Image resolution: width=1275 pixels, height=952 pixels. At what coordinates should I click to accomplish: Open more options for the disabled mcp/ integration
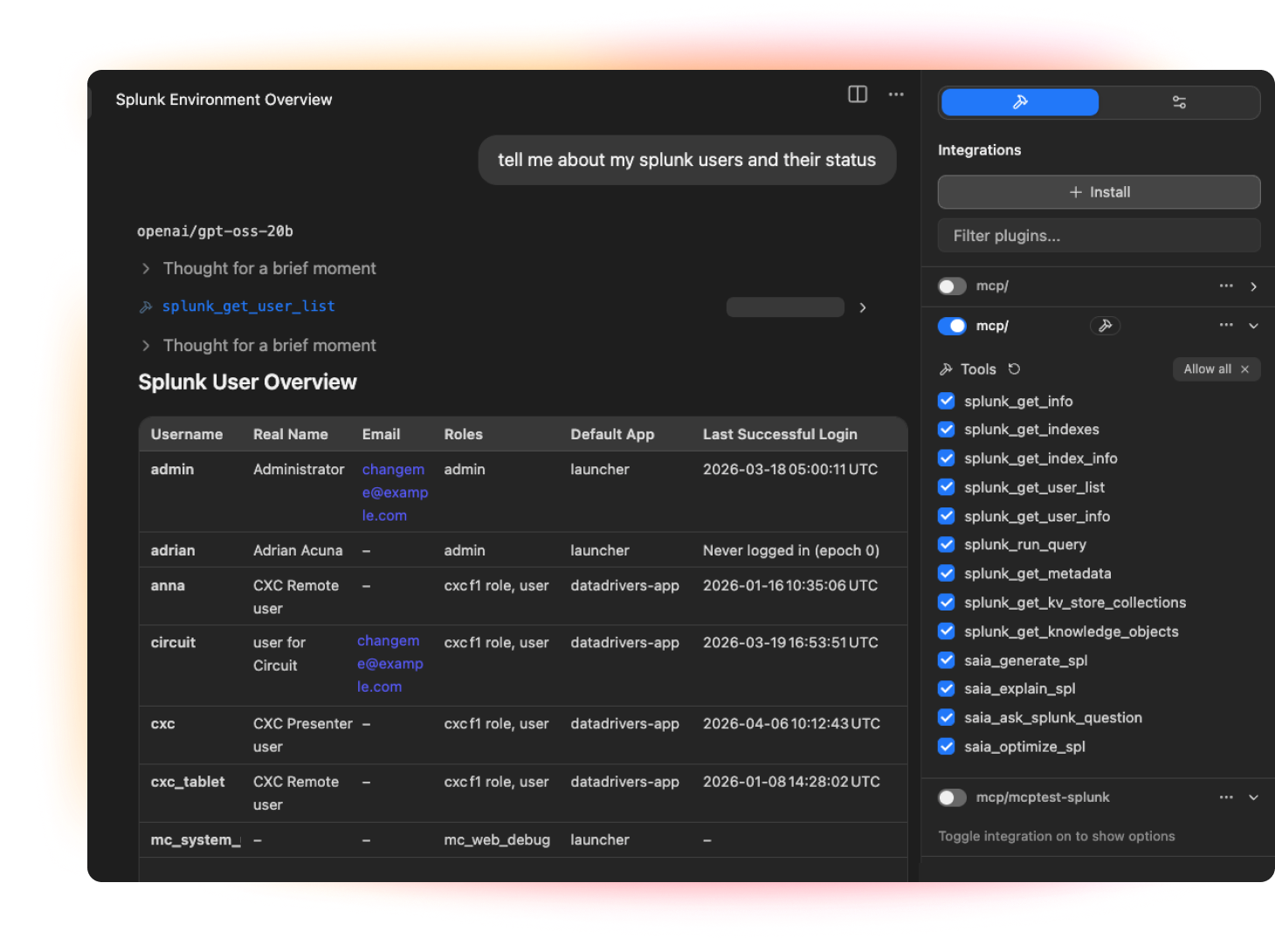click(x=1226, y=286)
